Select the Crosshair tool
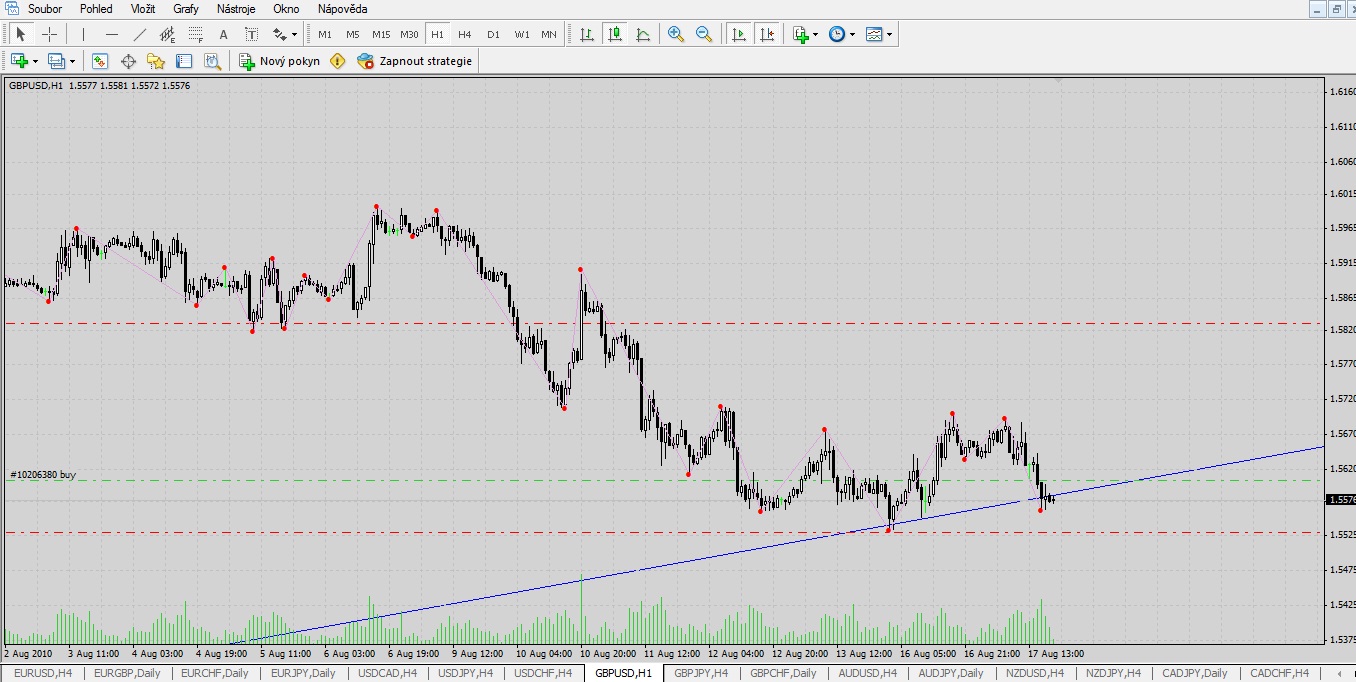The width and height of the screenshot is (1356, 682). point(49,34)
